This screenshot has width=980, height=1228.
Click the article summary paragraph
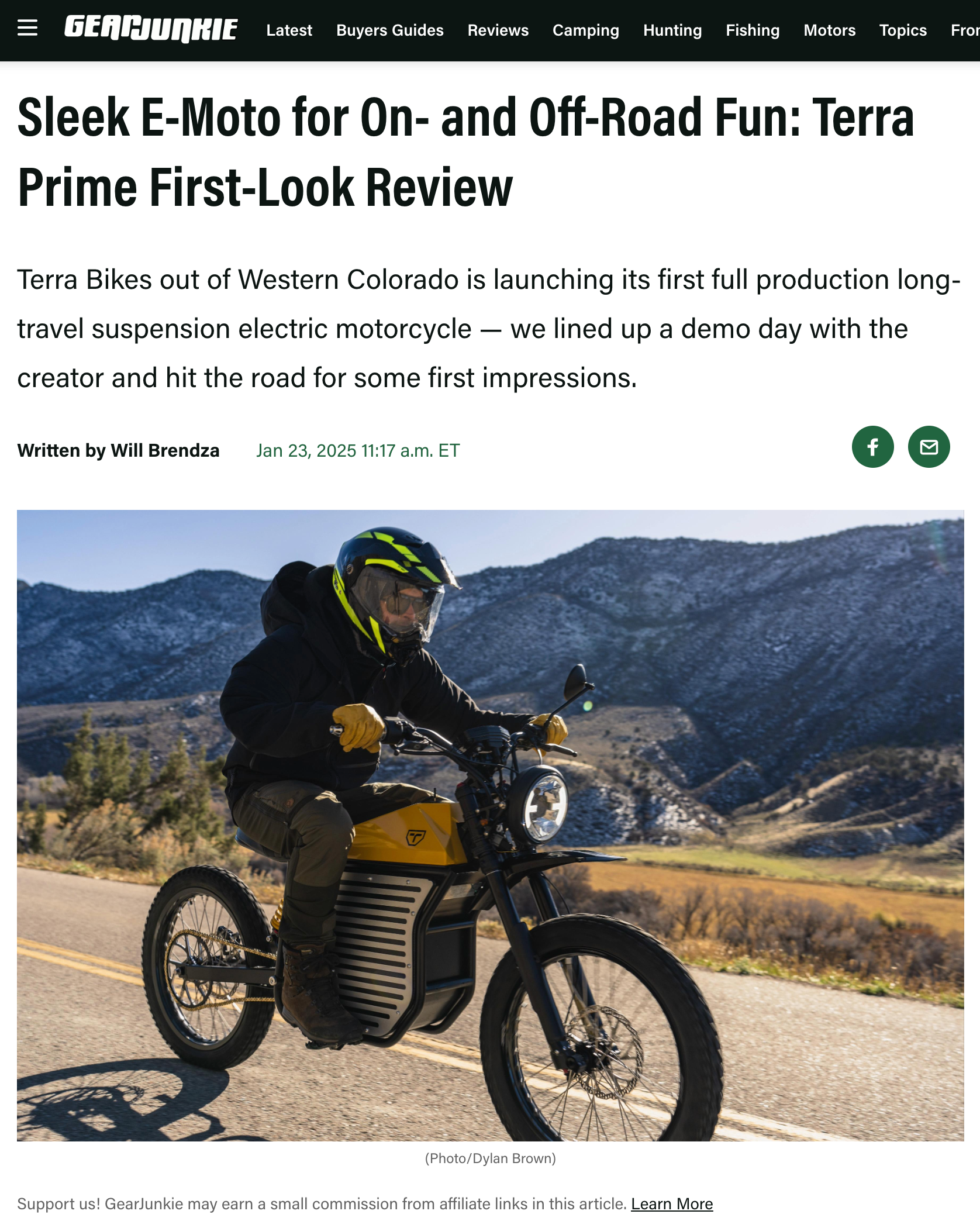(489, 329)
